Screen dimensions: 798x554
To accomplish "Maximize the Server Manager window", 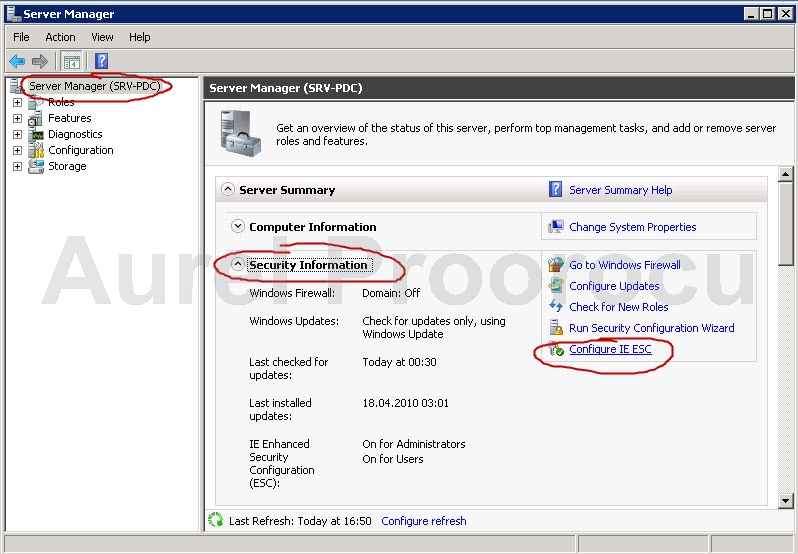I will [x=767, y=14].
